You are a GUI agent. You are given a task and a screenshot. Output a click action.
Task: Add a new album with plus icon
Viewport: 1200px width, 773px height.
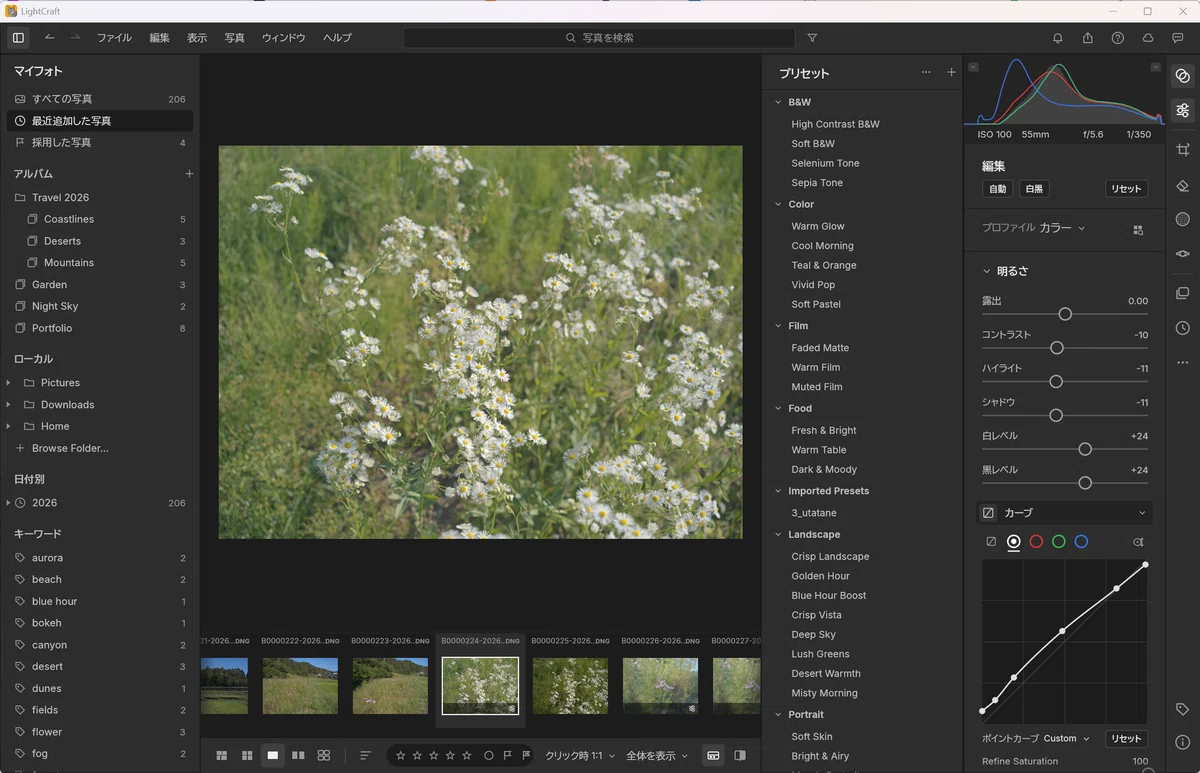click(x=189, y=174)
